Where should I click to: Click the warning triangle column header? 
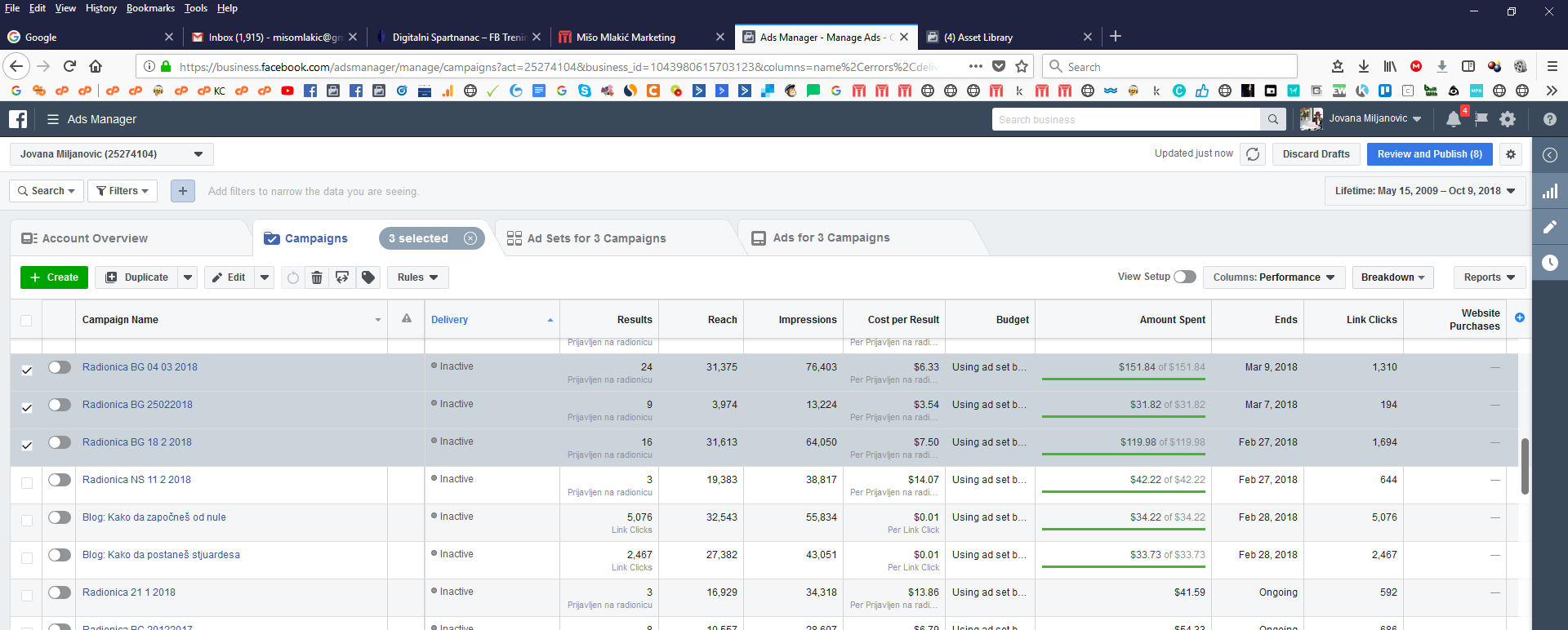(407, 318)
